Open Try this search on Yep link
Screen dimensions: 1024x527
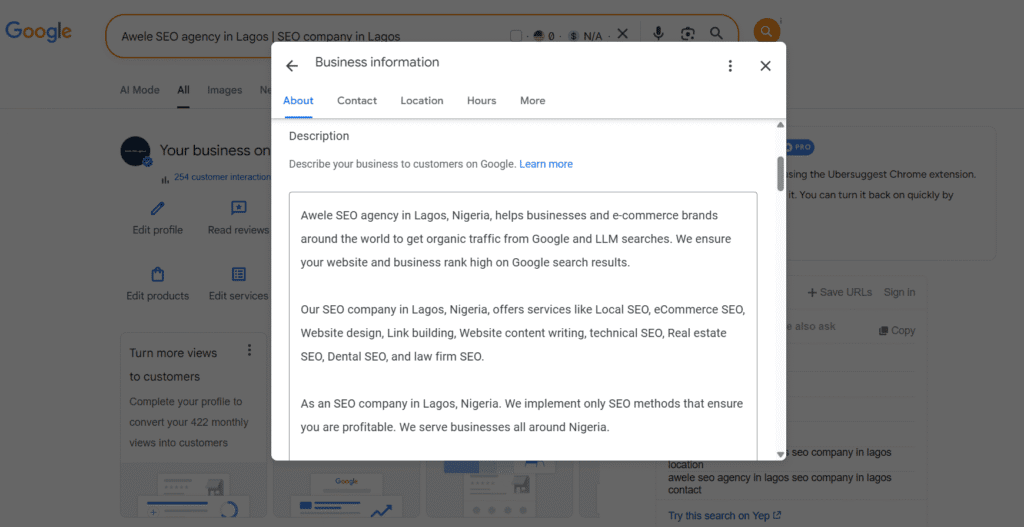point(724,516)
